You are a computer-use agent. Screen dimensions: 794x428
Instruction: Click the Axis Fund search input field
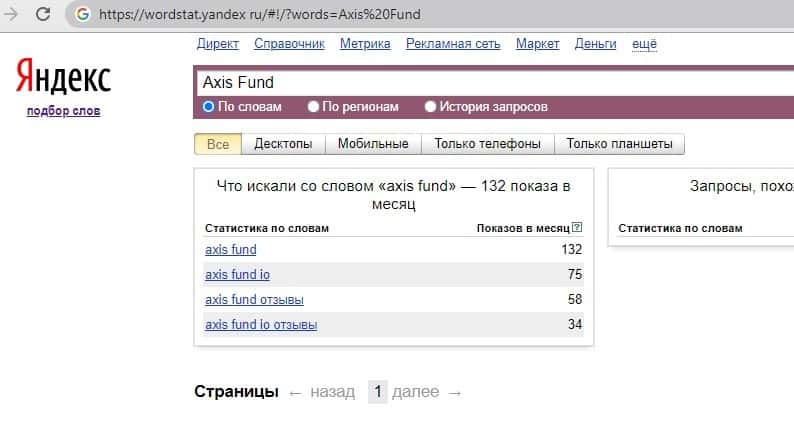[x=490, y=82]
